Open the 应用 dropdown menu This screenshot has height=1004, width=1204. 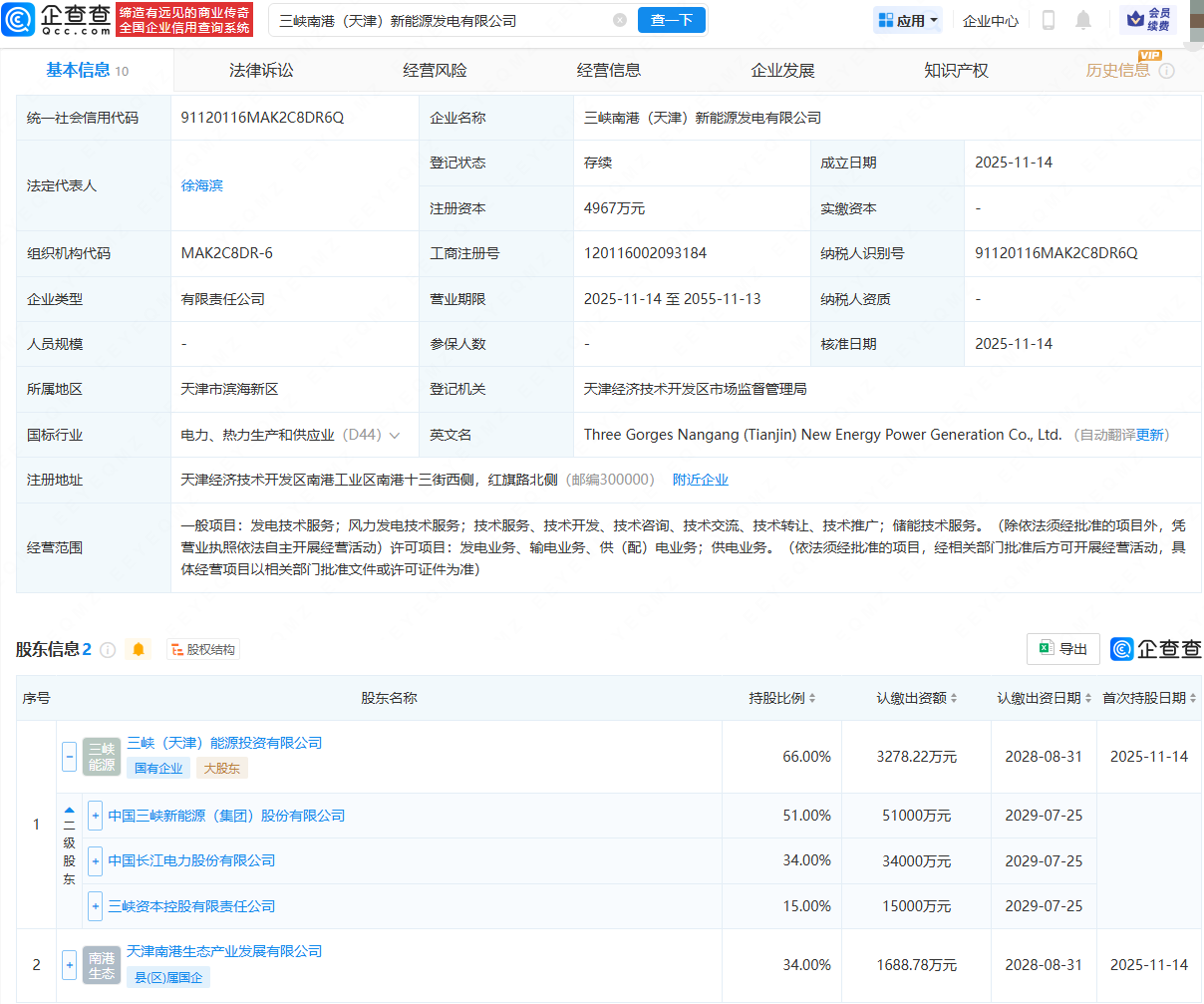point(908,20)
